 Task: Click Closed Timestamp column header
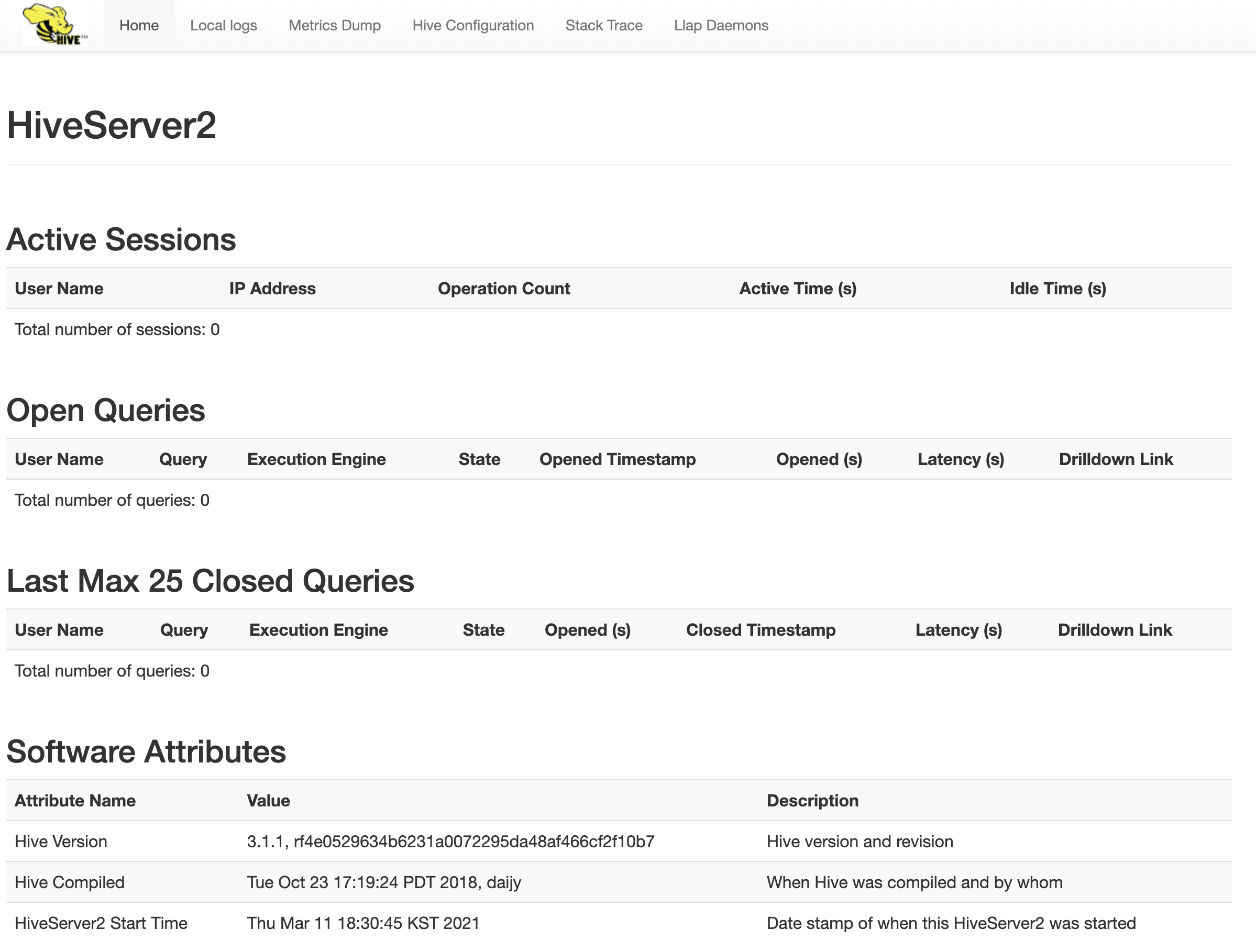761,629
